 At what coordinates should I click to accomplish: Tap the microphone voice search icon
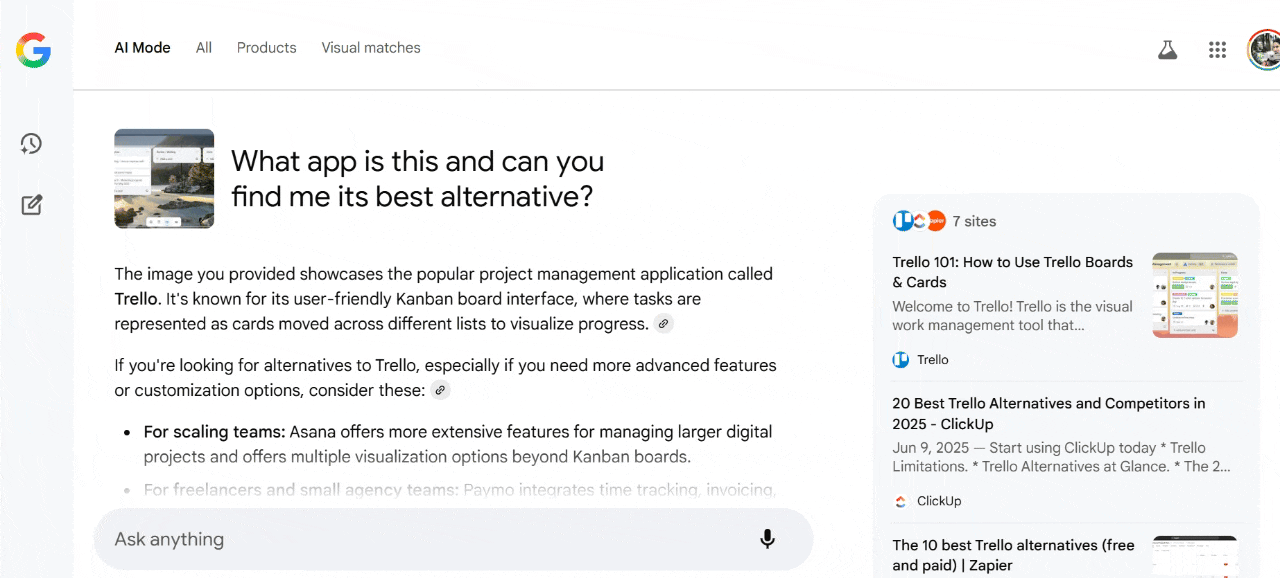(767, 539)
